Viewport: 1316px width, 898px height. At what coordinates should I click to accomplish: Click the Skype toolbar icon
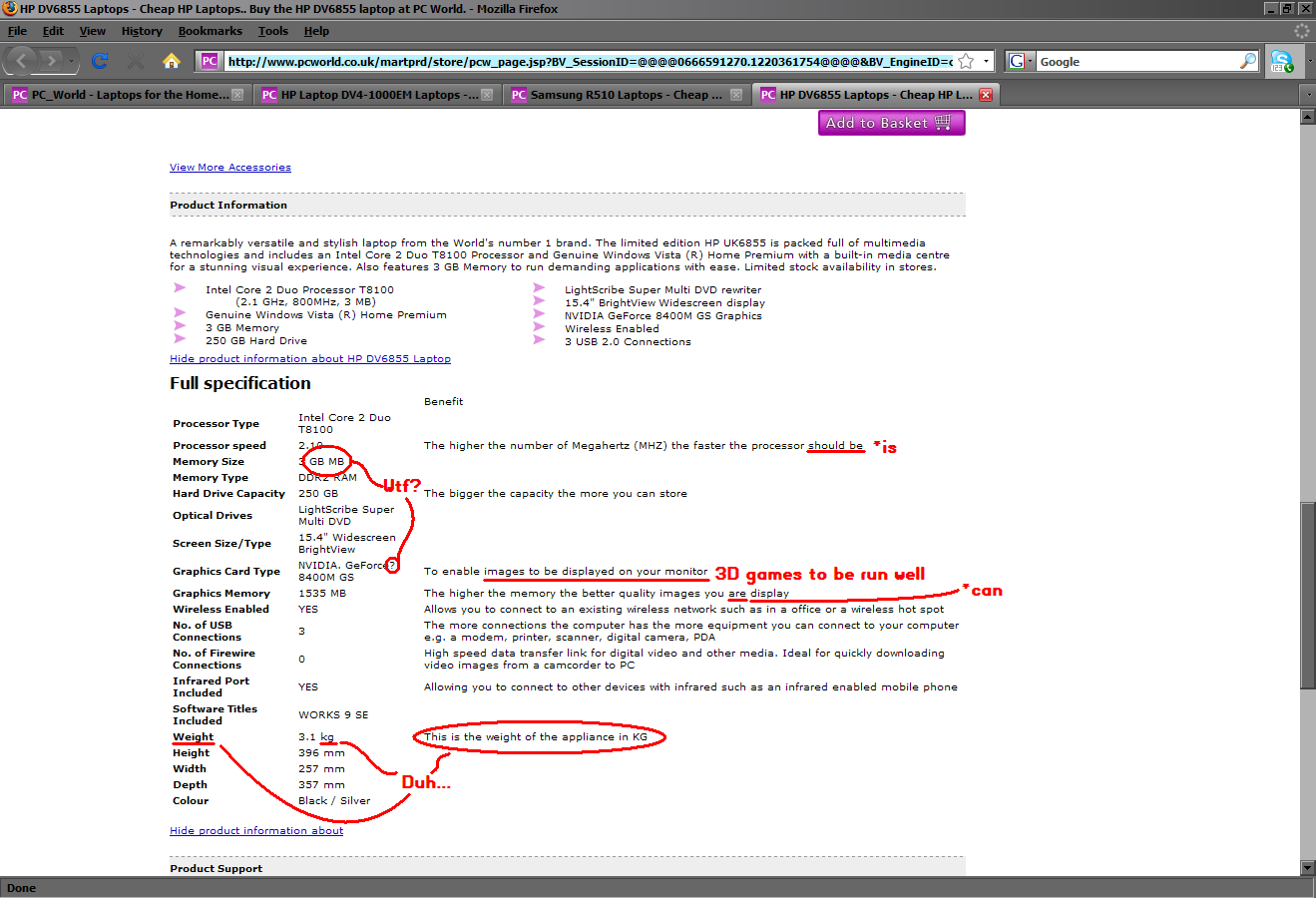pyautogui.click(x=1281, y=61)
